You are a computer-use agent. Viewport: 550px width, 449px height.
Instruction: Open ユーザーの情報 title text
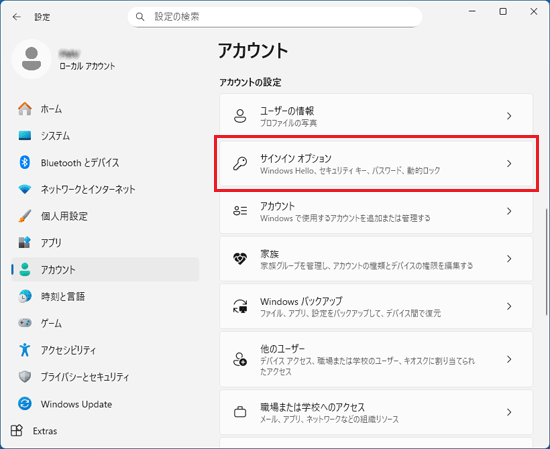pyautogui.click(x=287, y=111)
